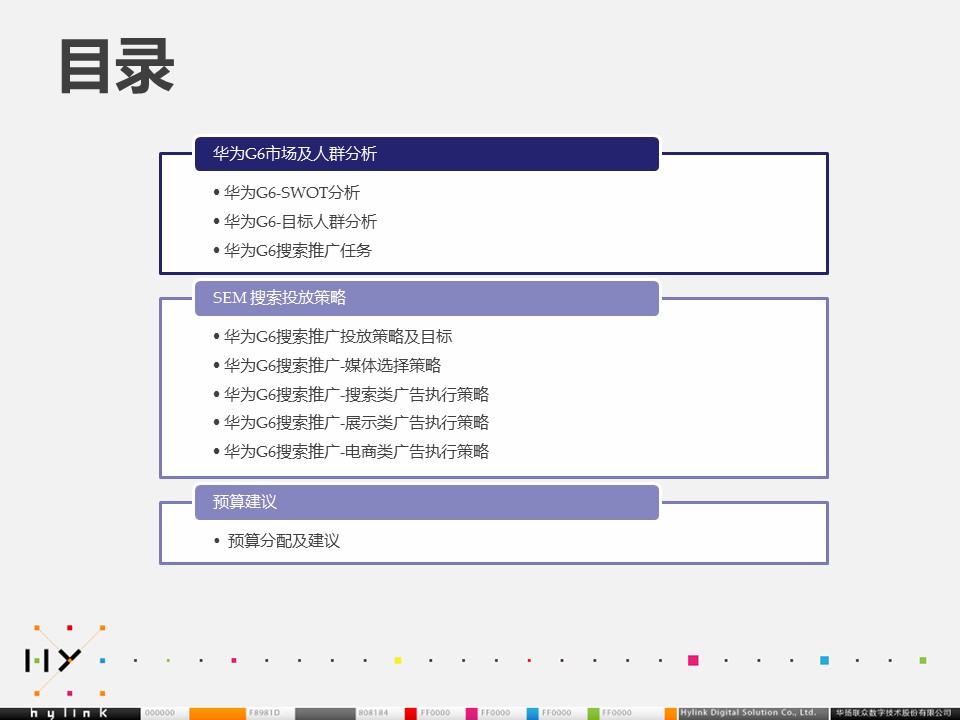The image size is (960, 720).
Task: Click the large blue square in dotted row
Action: [824, 660]
